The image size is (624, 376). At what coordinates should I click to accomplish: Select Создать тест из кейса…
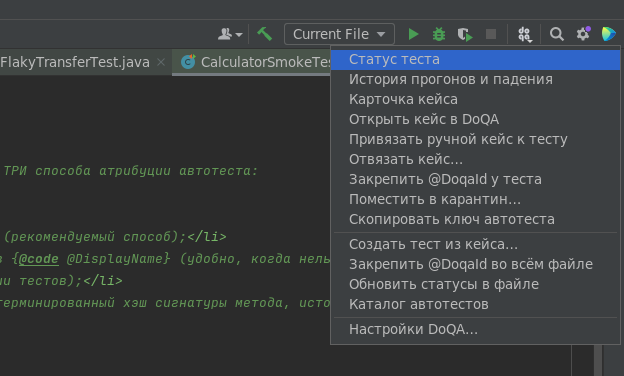[475, 244]
